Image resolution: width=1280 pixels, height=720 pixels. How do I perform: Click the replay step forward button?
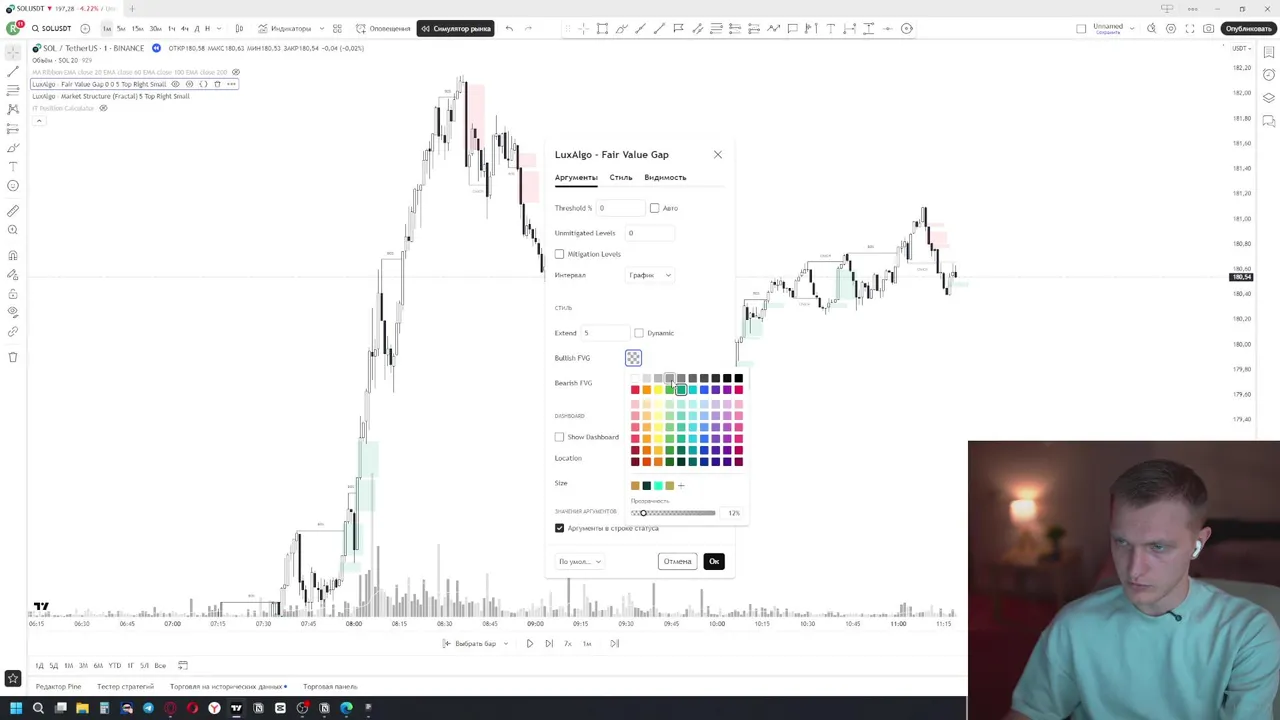click(x=548, y=643)
